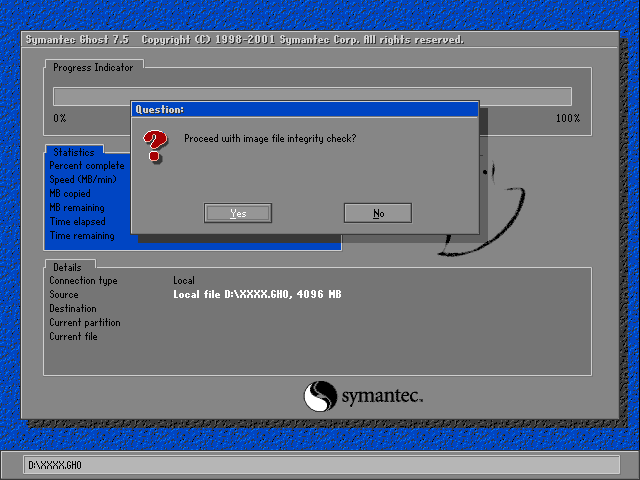Click the '100%' progress label
This screenshot has height=480, width=640.
[x=568, y=118]
